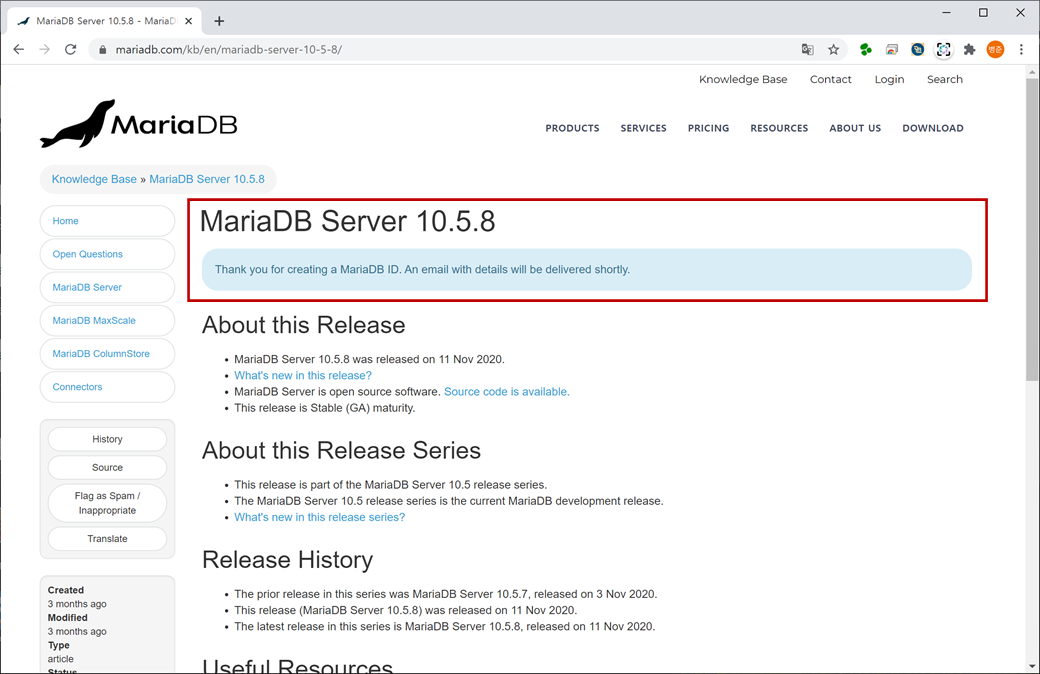Click the site padlock icon

tap(102, 50)
